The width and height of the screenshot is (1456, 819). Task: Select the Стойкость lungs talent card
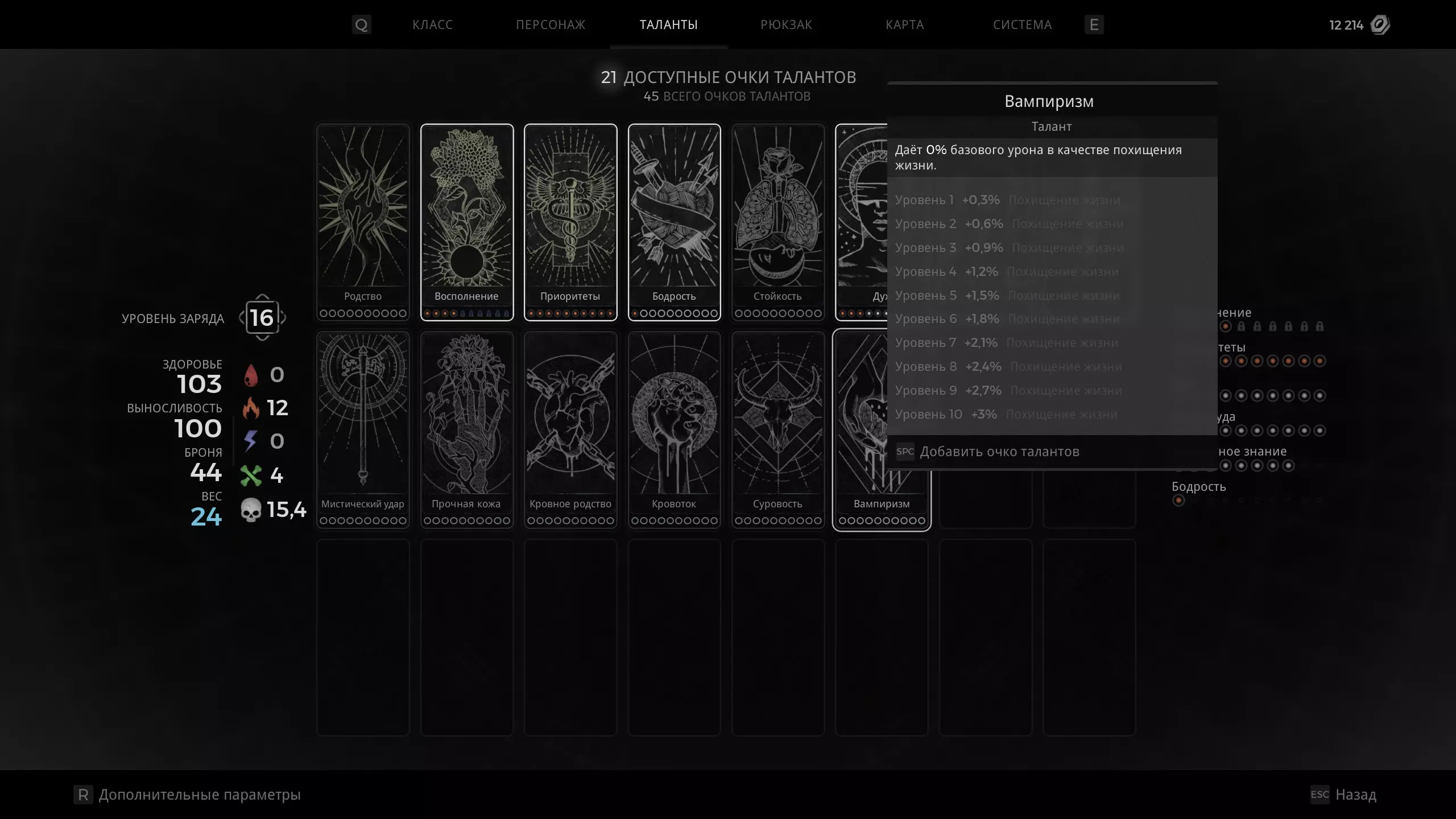778,222
